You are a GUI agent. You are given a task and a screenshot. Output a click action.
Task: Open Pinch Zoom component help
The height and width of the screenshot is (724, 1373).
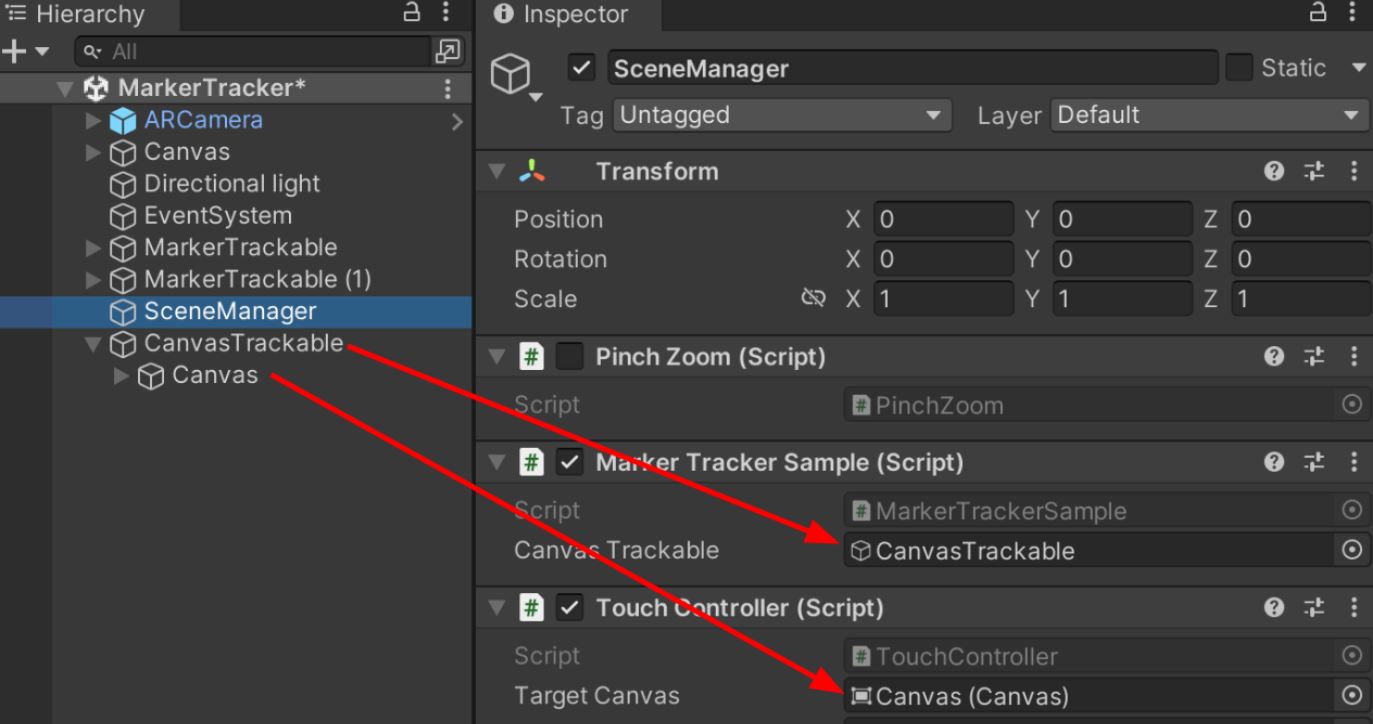[1274, 357]
